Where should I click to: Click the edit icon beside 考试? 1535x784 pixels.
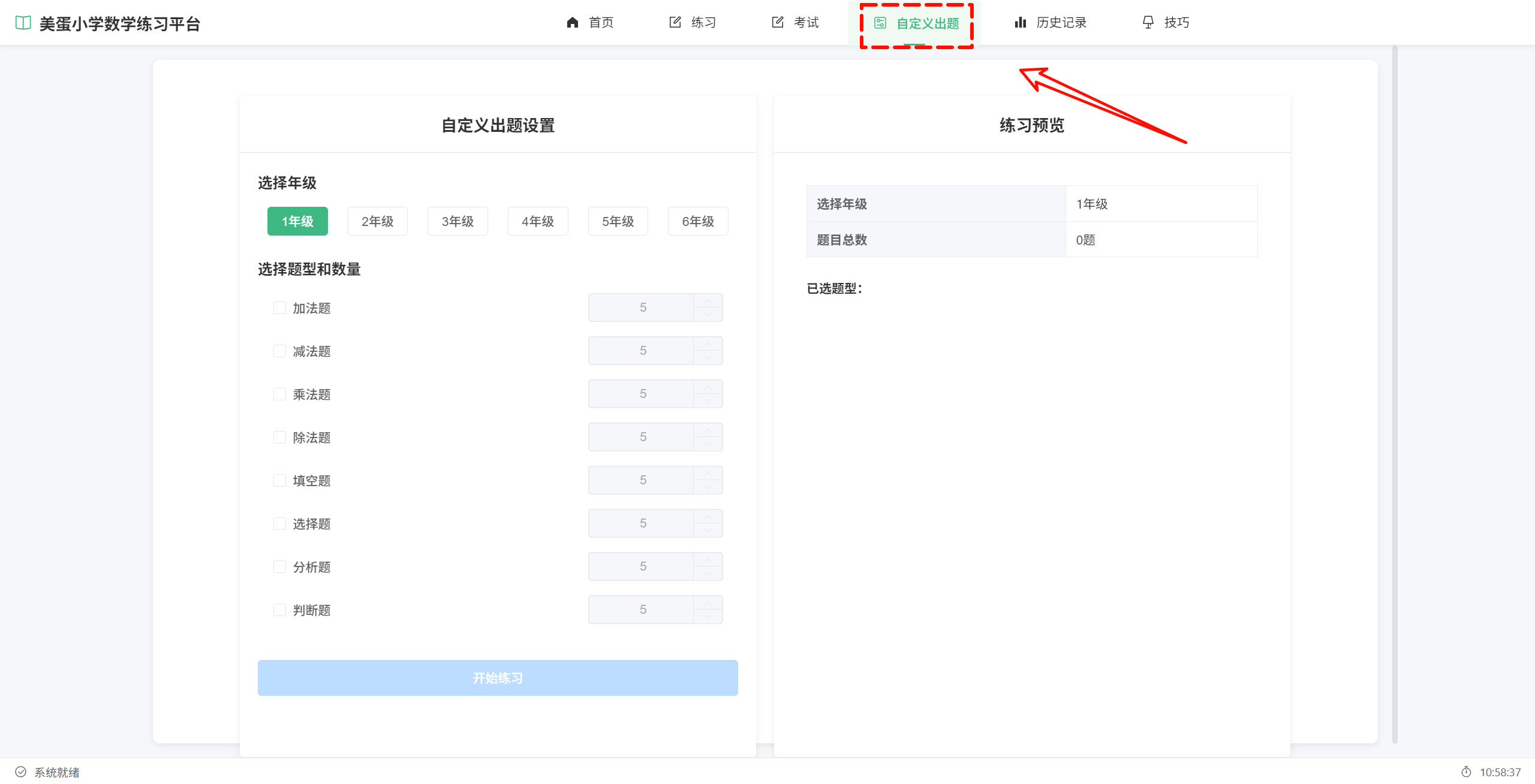coord(778,23)
